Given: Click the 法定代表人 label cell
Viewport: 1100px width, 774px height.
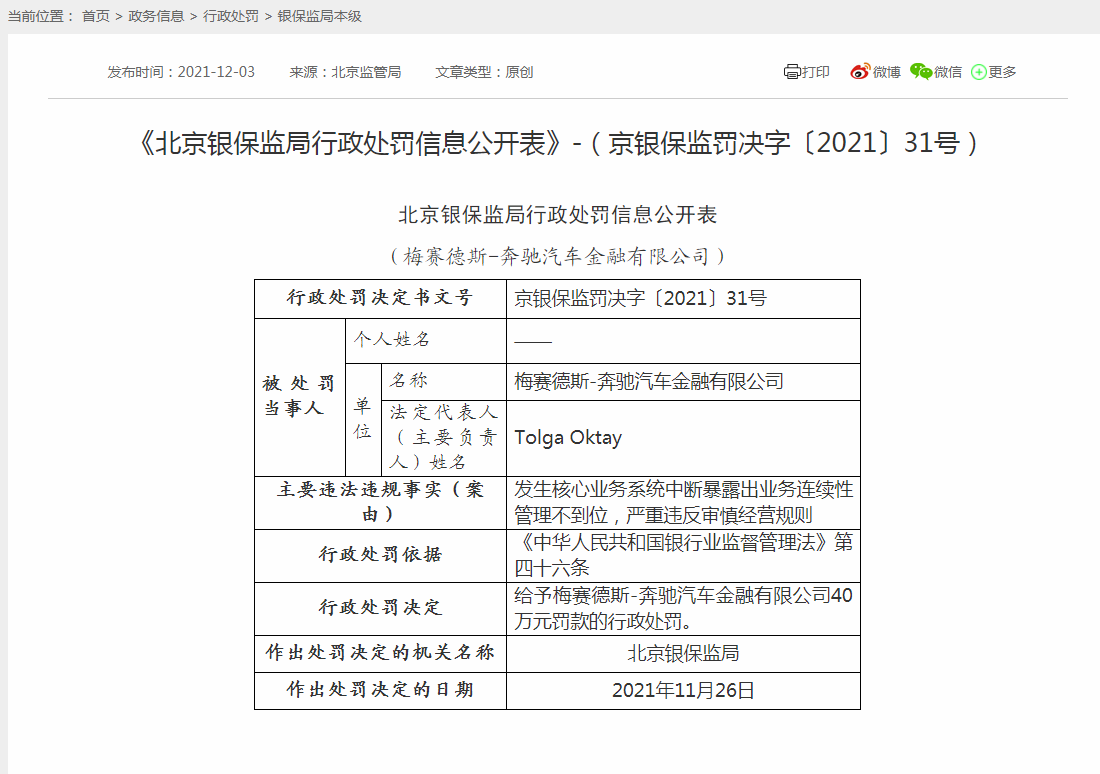Looking at the screenshot, I should click(443, 438).
